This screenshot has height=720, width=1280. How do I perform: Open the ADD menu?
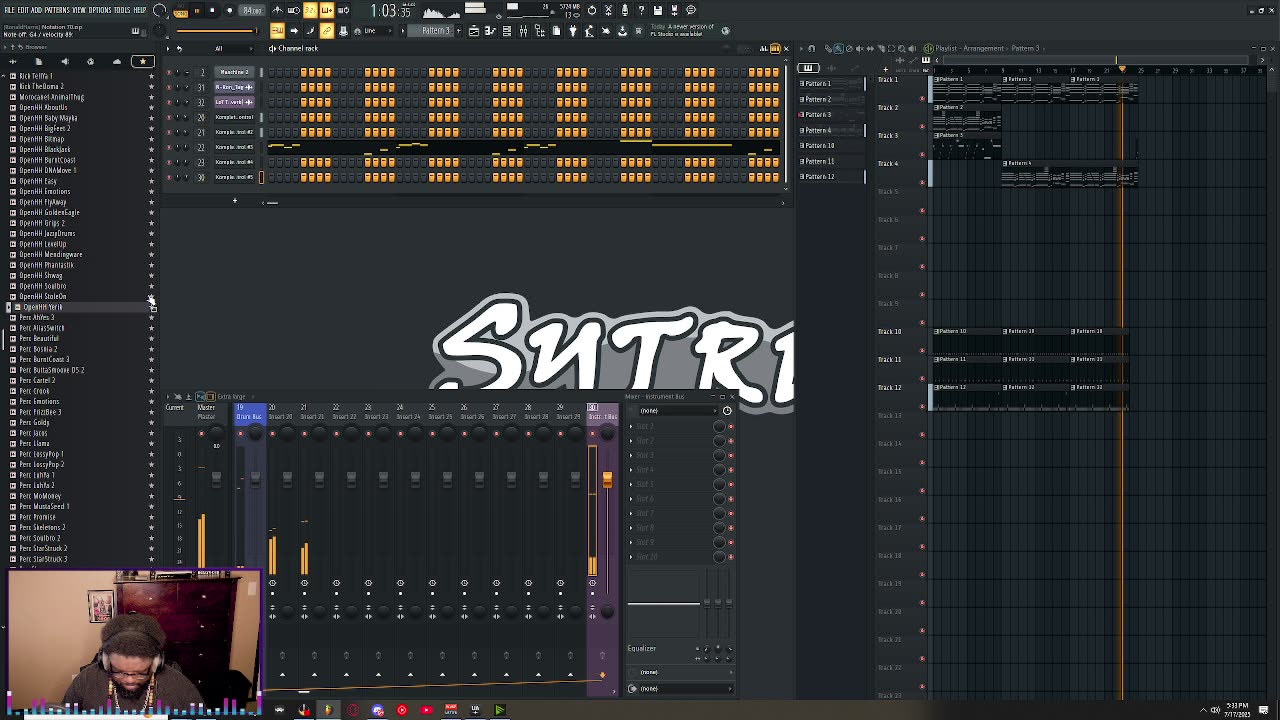point(36,10)
